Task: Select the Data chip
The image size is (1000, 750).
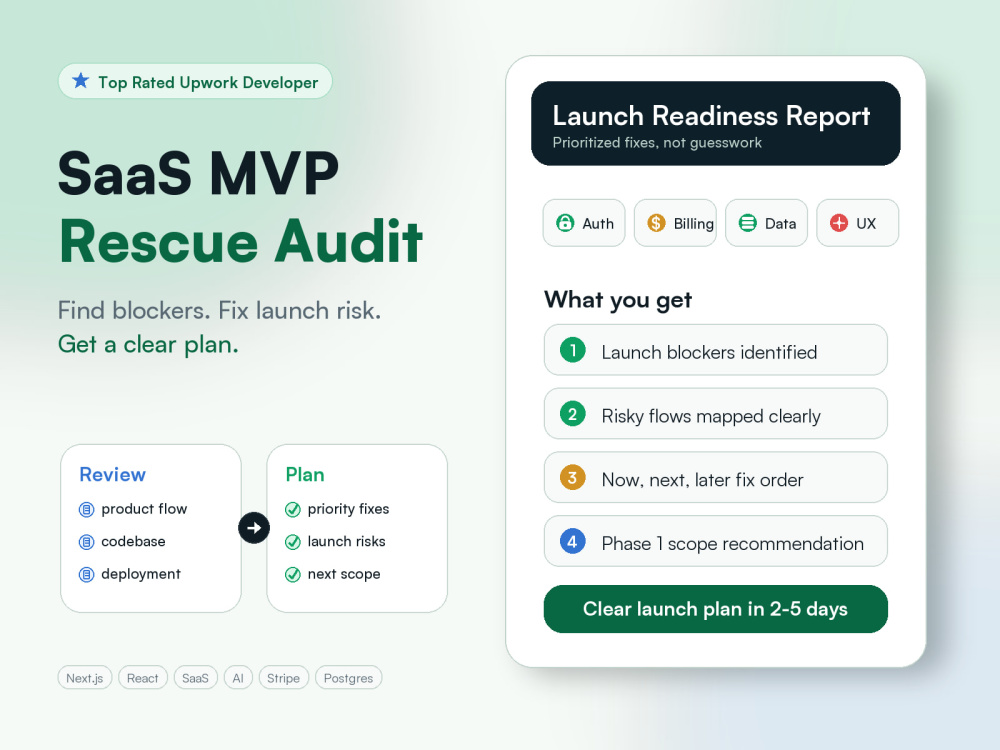Action: point(767,223)
